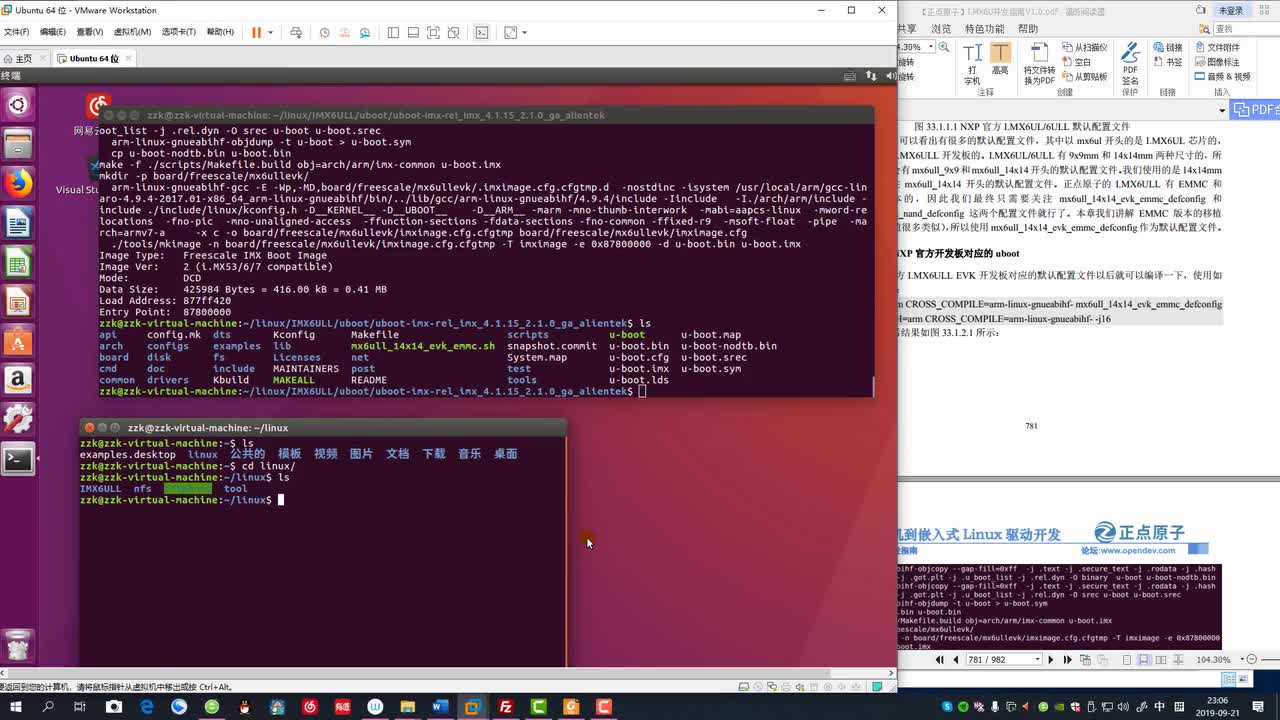The height and width of the screenshot is (720, 1280).
Task: Pause the virtual machine in VMware toolbar
Action: (x=256, y=32)
